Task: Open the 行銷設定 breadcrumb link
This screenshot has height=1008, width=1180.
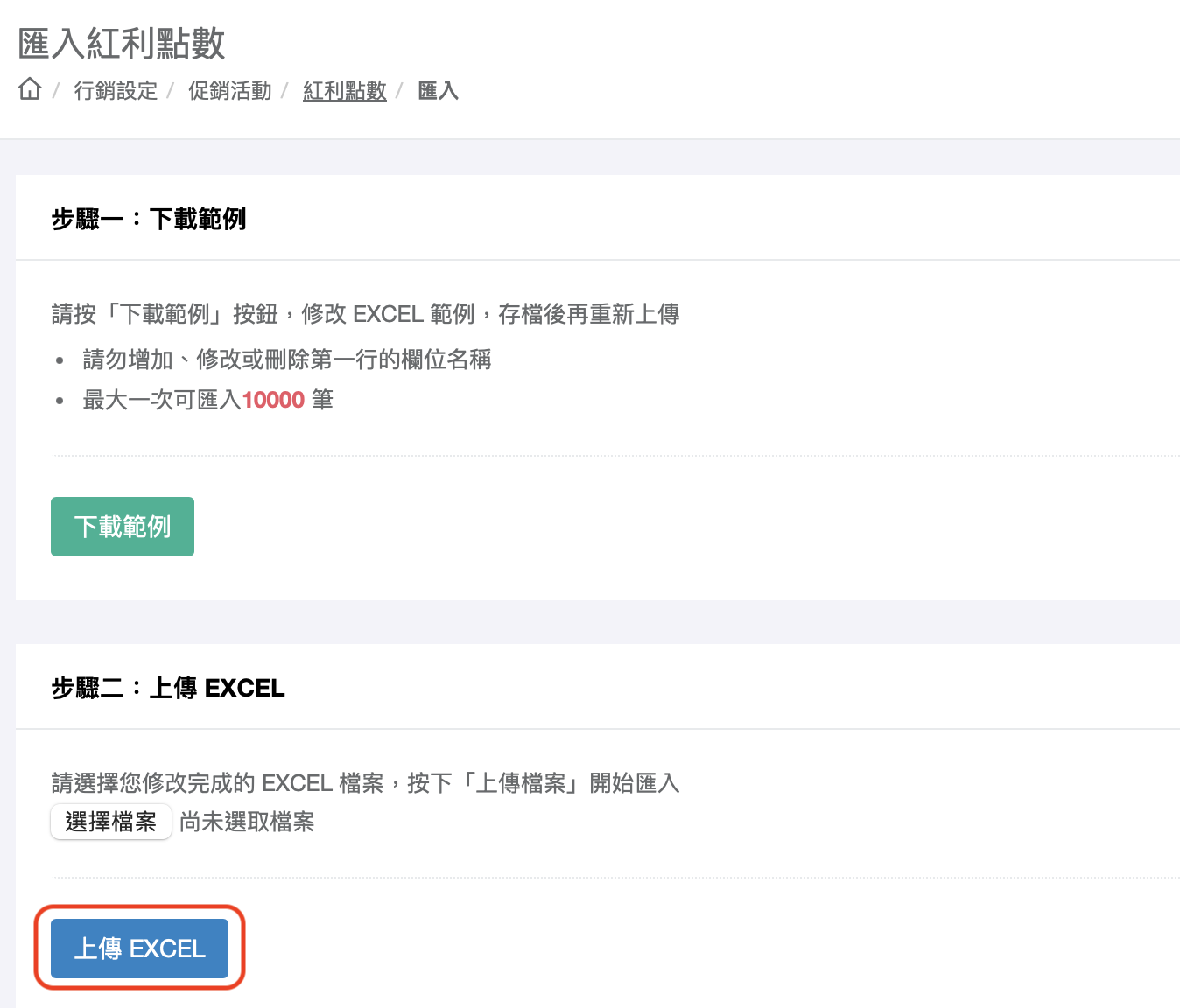Action: tap(116, 90)
